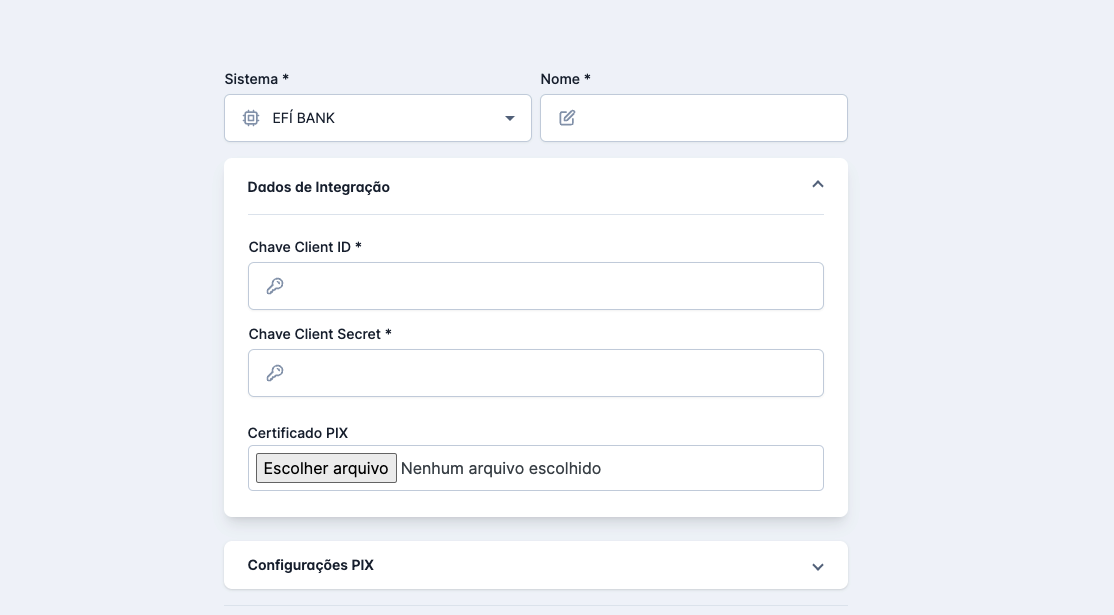The height and width of the screenshot is (615, 1114).
Task: Click the Certificado PIX label
Action: 298,433
